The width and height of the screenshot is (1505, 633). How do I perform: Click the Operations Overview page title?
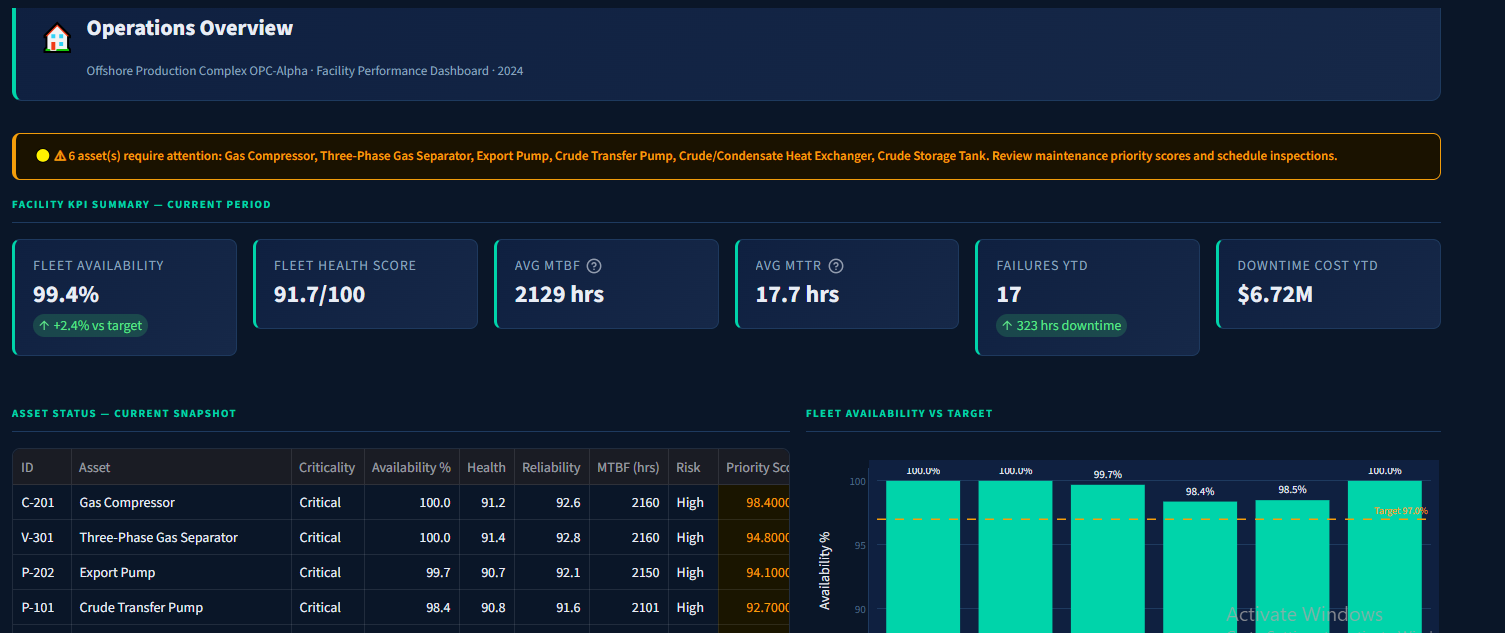(190, 28)
